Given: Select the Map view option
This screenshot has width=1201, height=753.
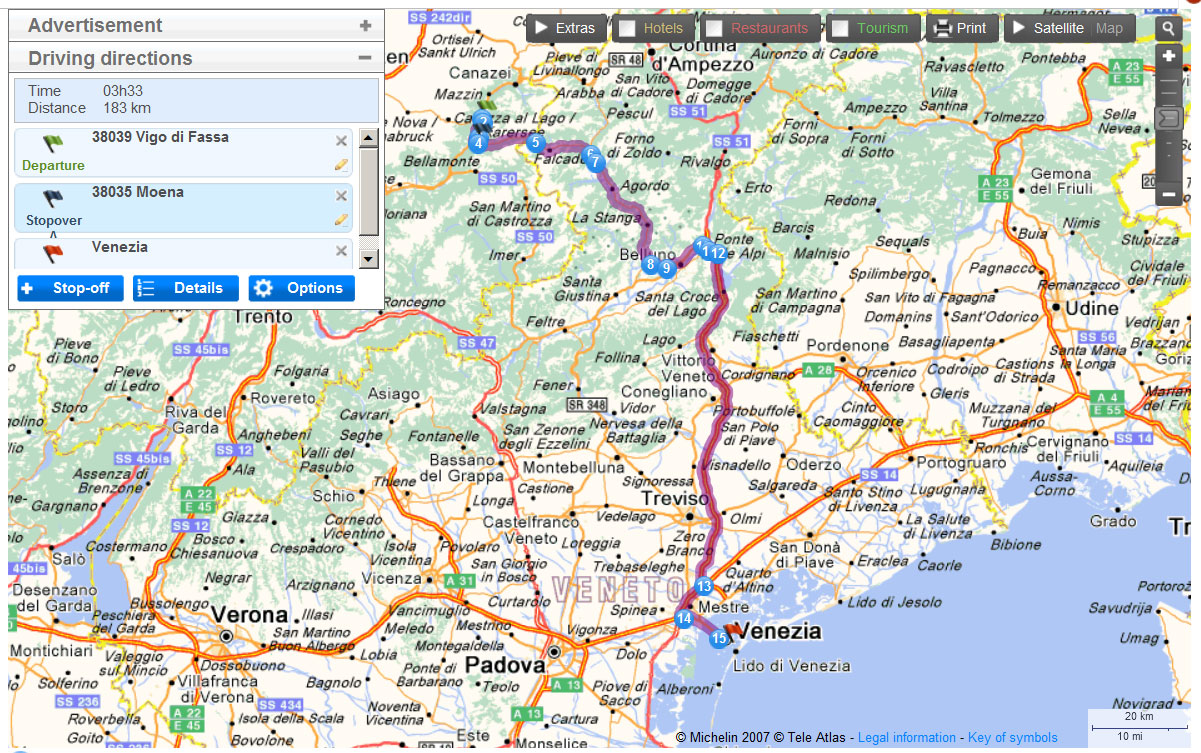Looking at the screenshot, I should (1110, 28).
